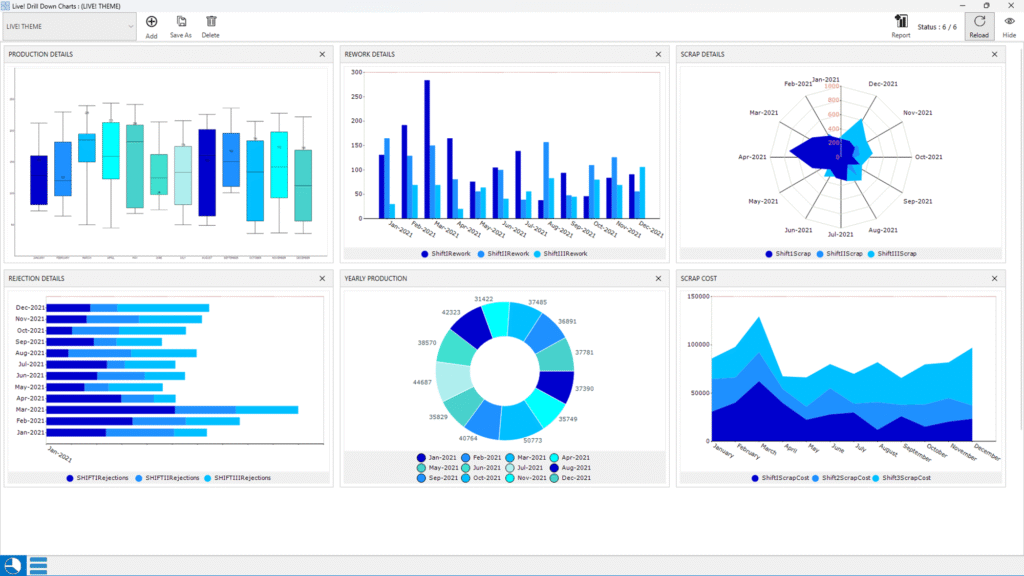This screenshot has width=1024, height=576.
Task: Click the Add theme icon
Action: (x=151, y=21)
